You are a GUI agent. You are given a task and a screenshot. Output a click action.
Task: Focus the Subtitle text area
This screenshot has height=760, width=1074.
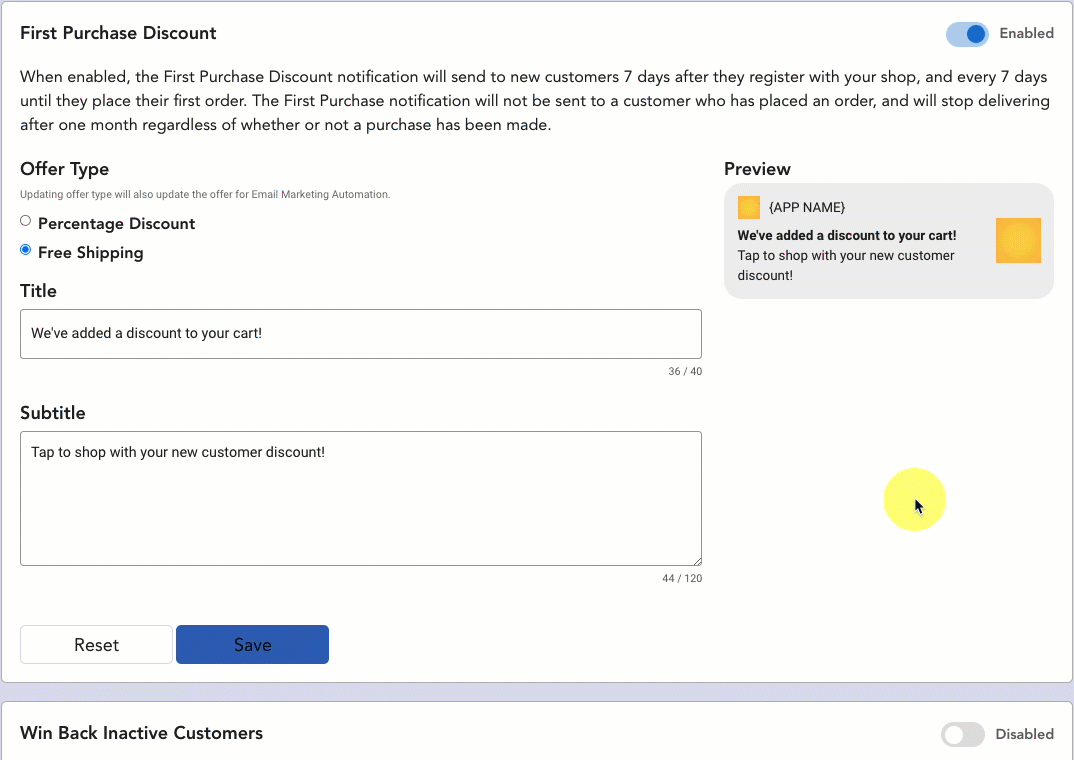point(360,498)
